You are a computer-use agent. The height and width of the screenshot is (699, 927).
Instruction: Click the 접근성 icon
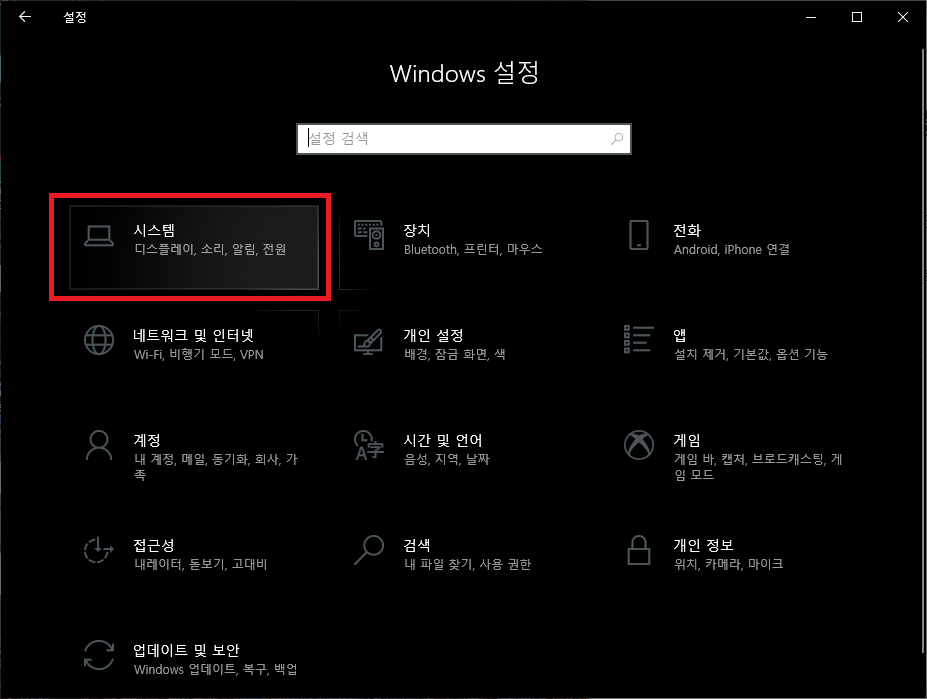click(98, 550)
